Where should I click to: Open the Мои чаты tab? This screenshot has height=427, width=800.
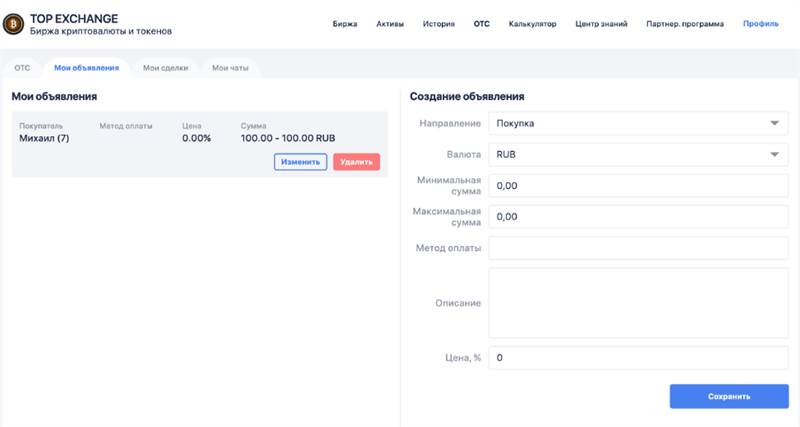[x=230, y=68]
